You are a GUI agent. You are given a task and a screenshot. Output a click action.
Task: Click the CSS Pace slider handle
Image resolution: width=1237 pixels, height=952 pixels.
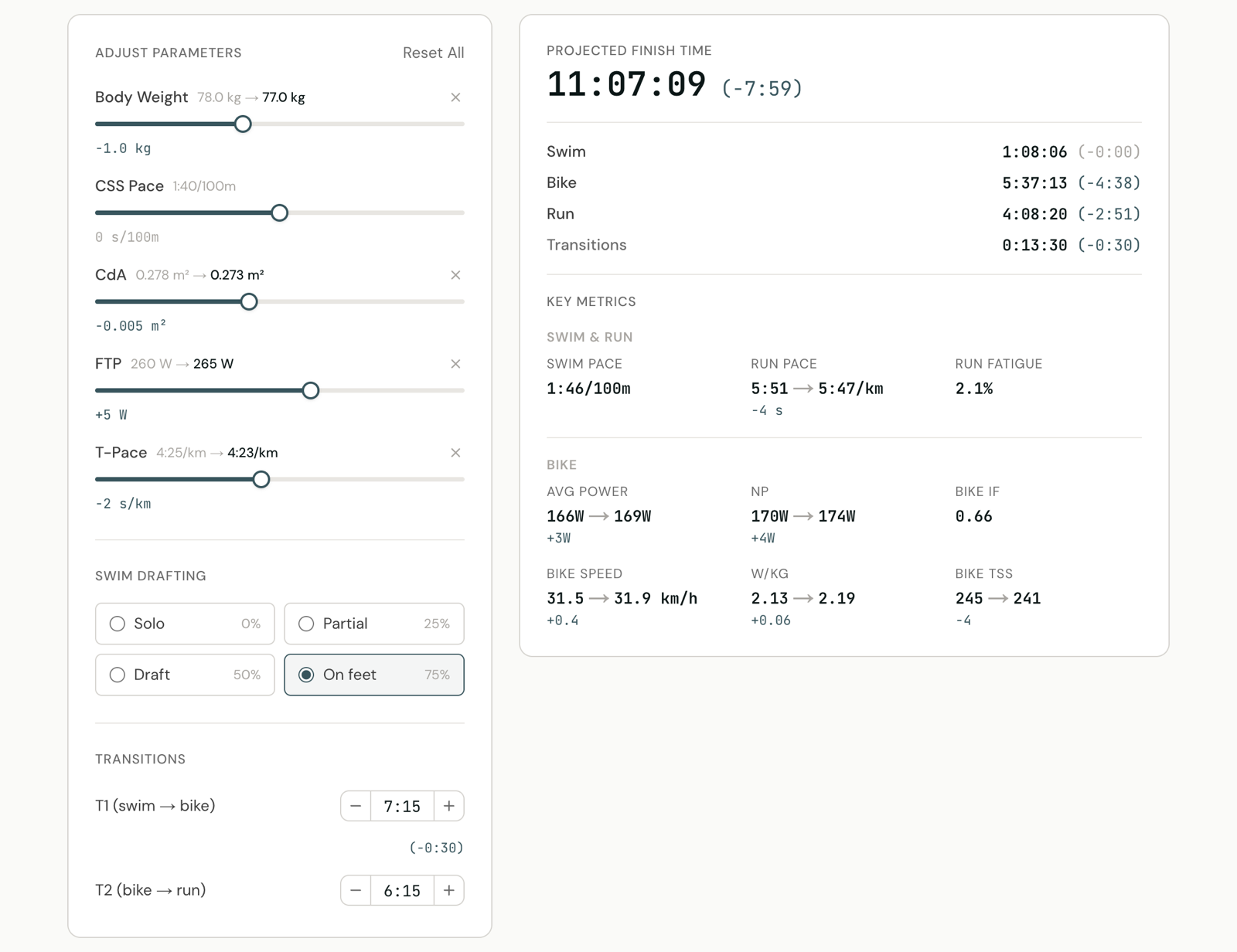[x=280, y=212]
